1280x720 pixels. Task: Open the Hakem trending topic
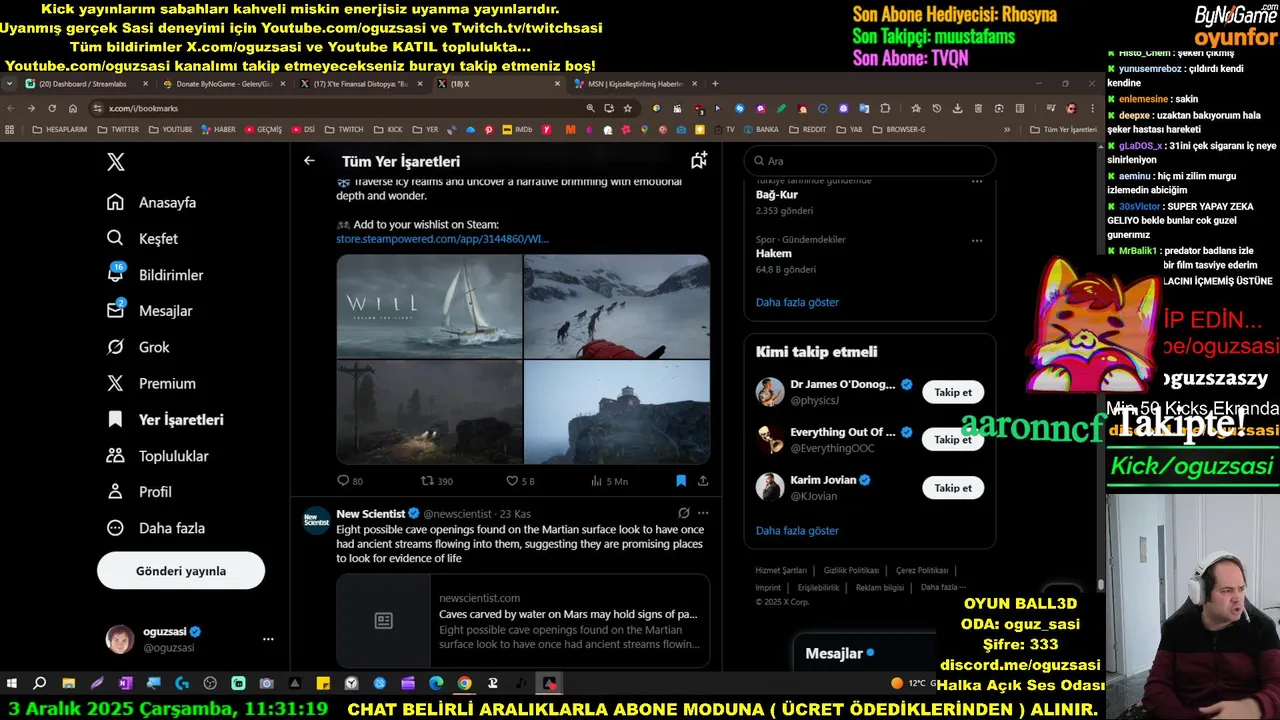(773, 254)
